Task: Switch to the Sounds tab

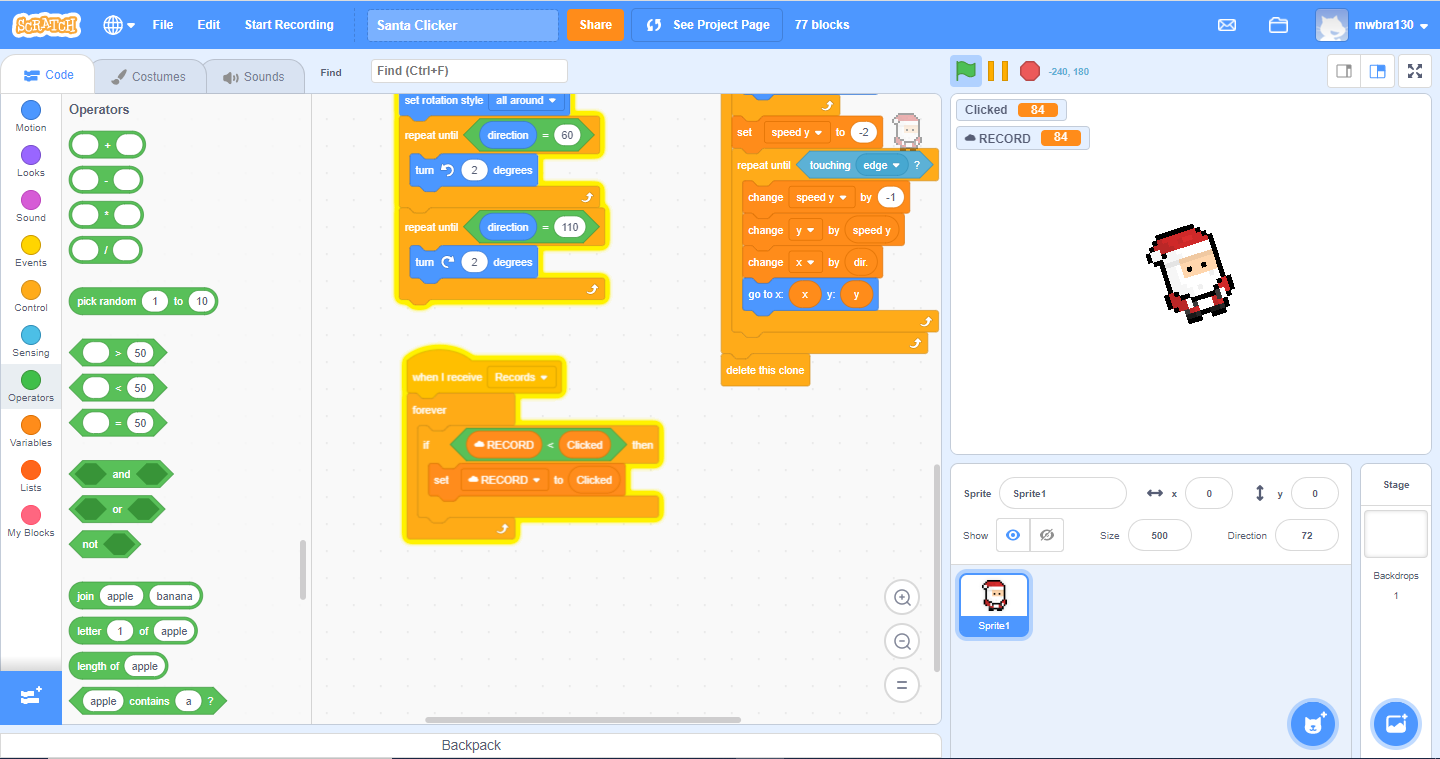Action: click(x=254, y=76)
